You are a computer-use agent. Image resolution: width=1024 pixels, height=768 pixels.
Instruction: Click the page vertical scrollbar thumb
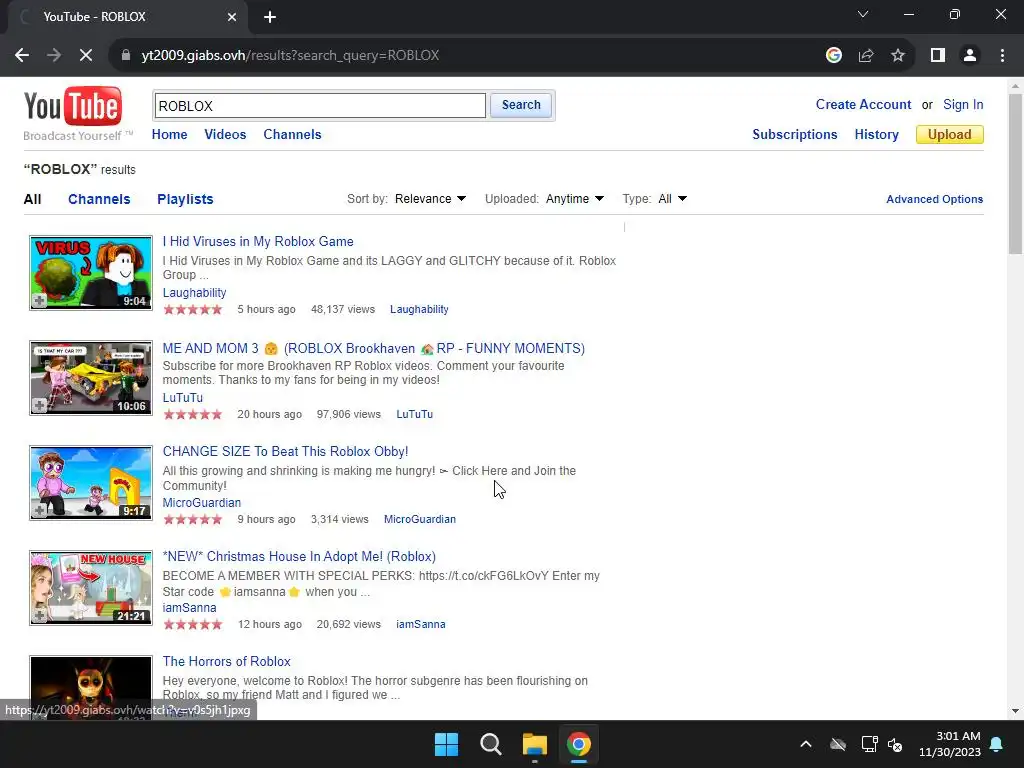coord(1015,173)
